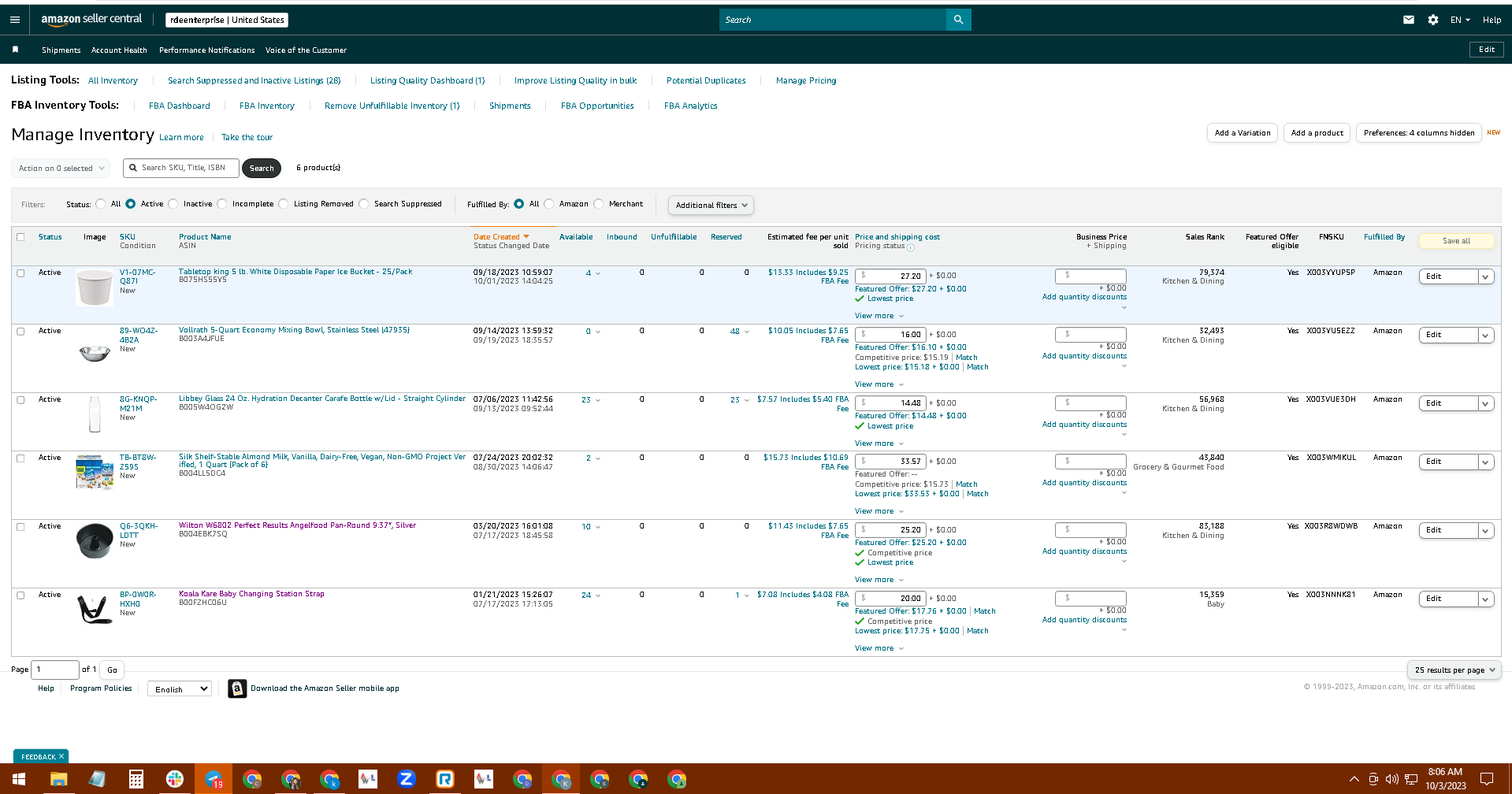The height and width of the screenshot is (794, 1512).
Task: Open Preferences: 4 columns hidden
Action: click(x=1419, y=133)
